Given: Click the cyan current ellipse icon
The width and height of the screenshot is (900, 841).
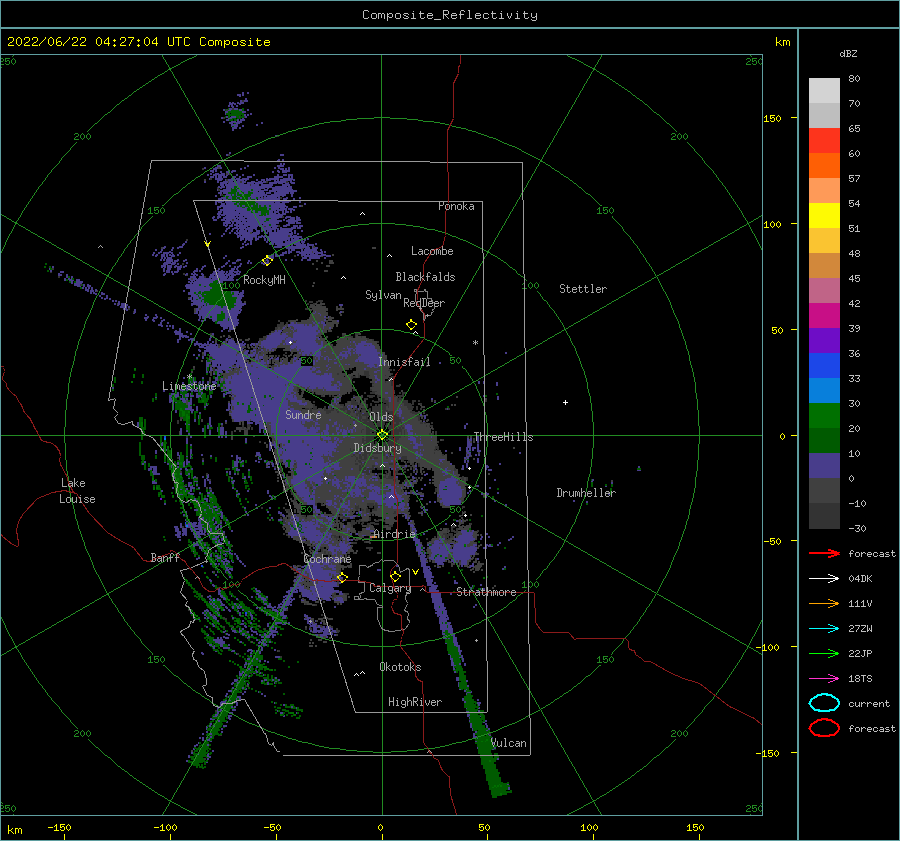Looking at the screenshot, I should tap(824, 703).
